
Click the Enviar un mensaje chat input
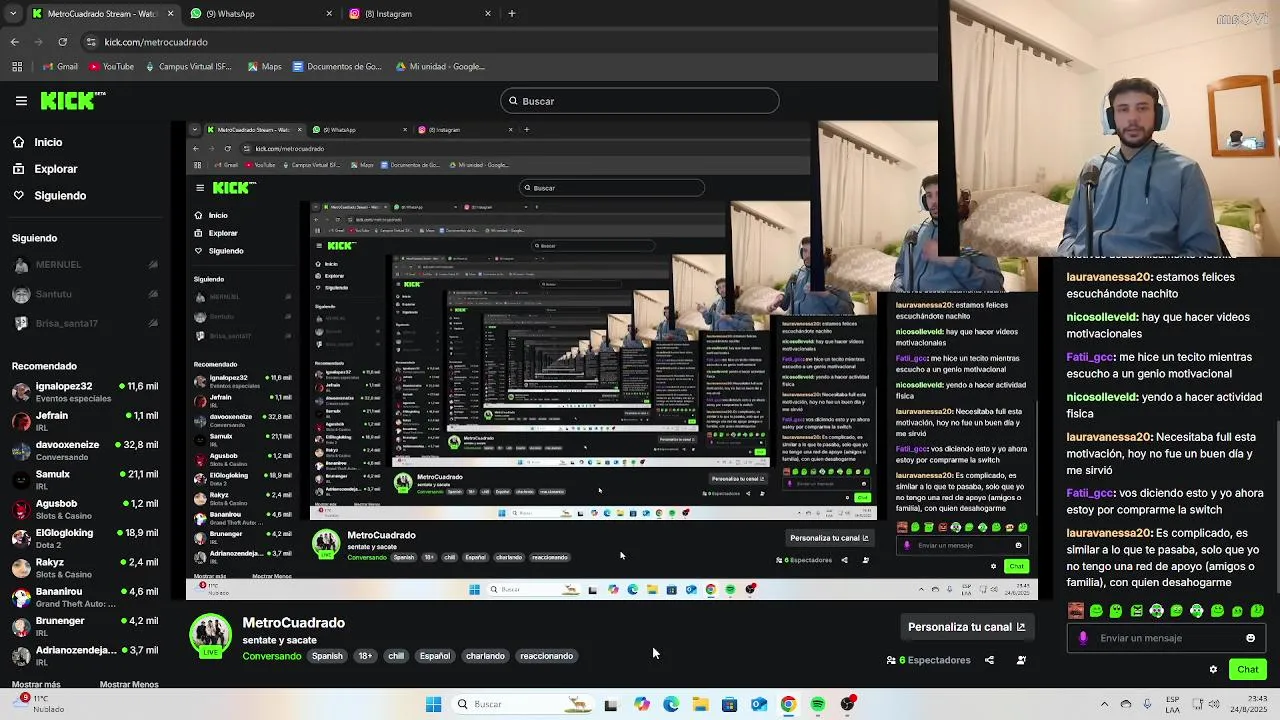pos(1165,638)
